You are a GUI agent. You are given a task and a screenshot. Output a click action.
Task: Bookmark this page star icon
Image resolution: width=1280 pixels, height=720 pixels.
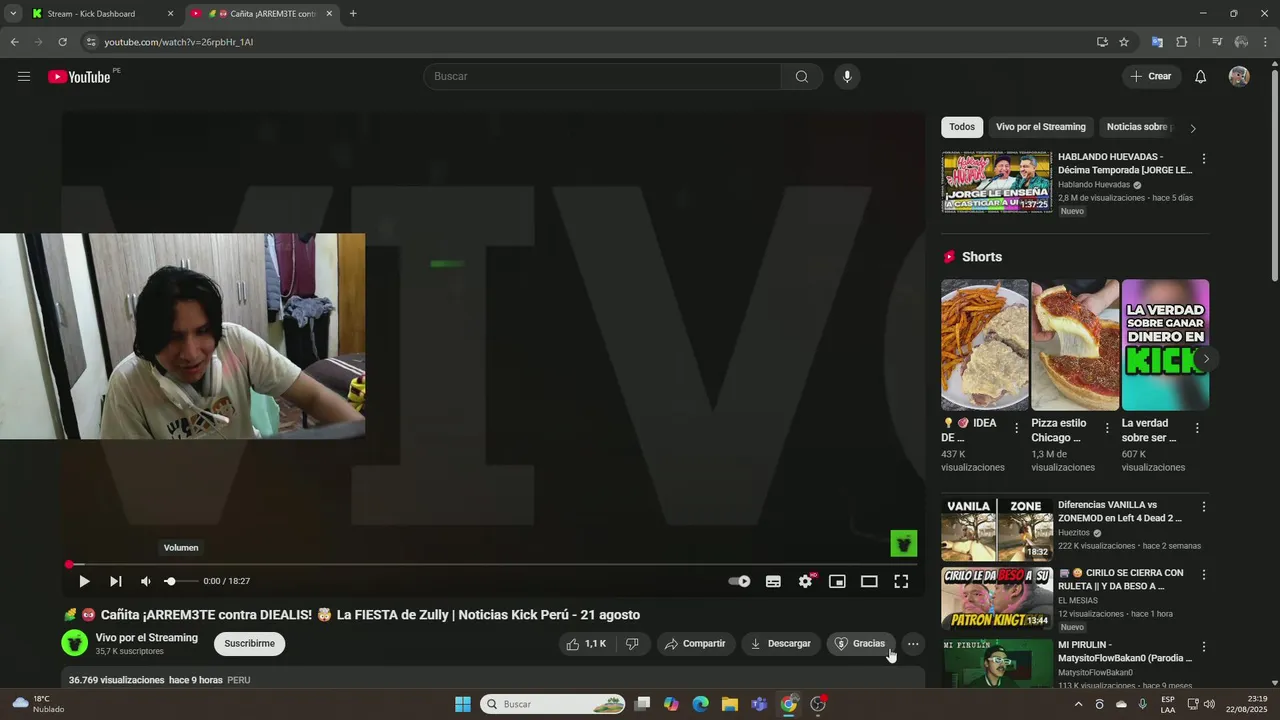click(1124, 42)
